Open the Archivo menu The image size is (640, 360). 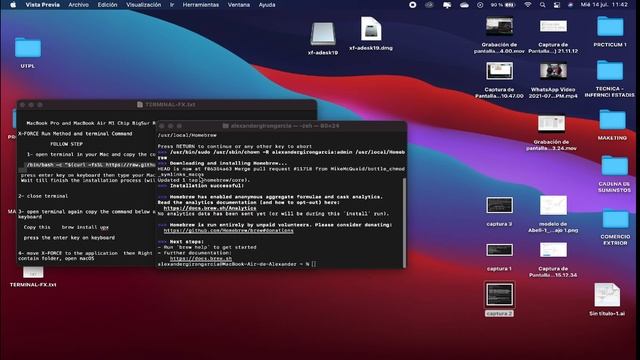[78, 5]
